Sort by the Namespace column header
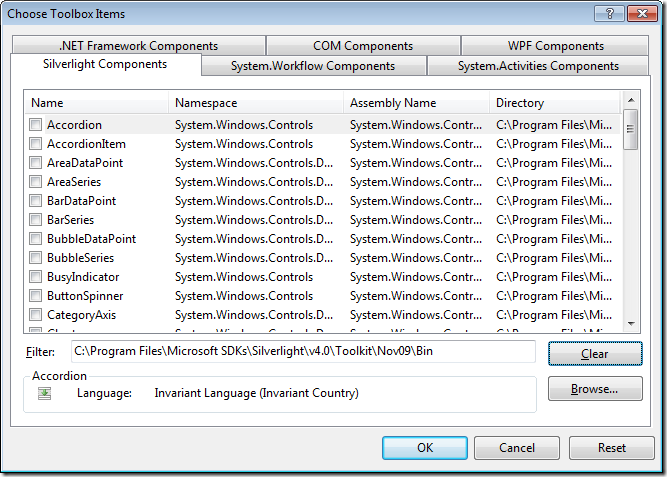 [x=256, y=103]
